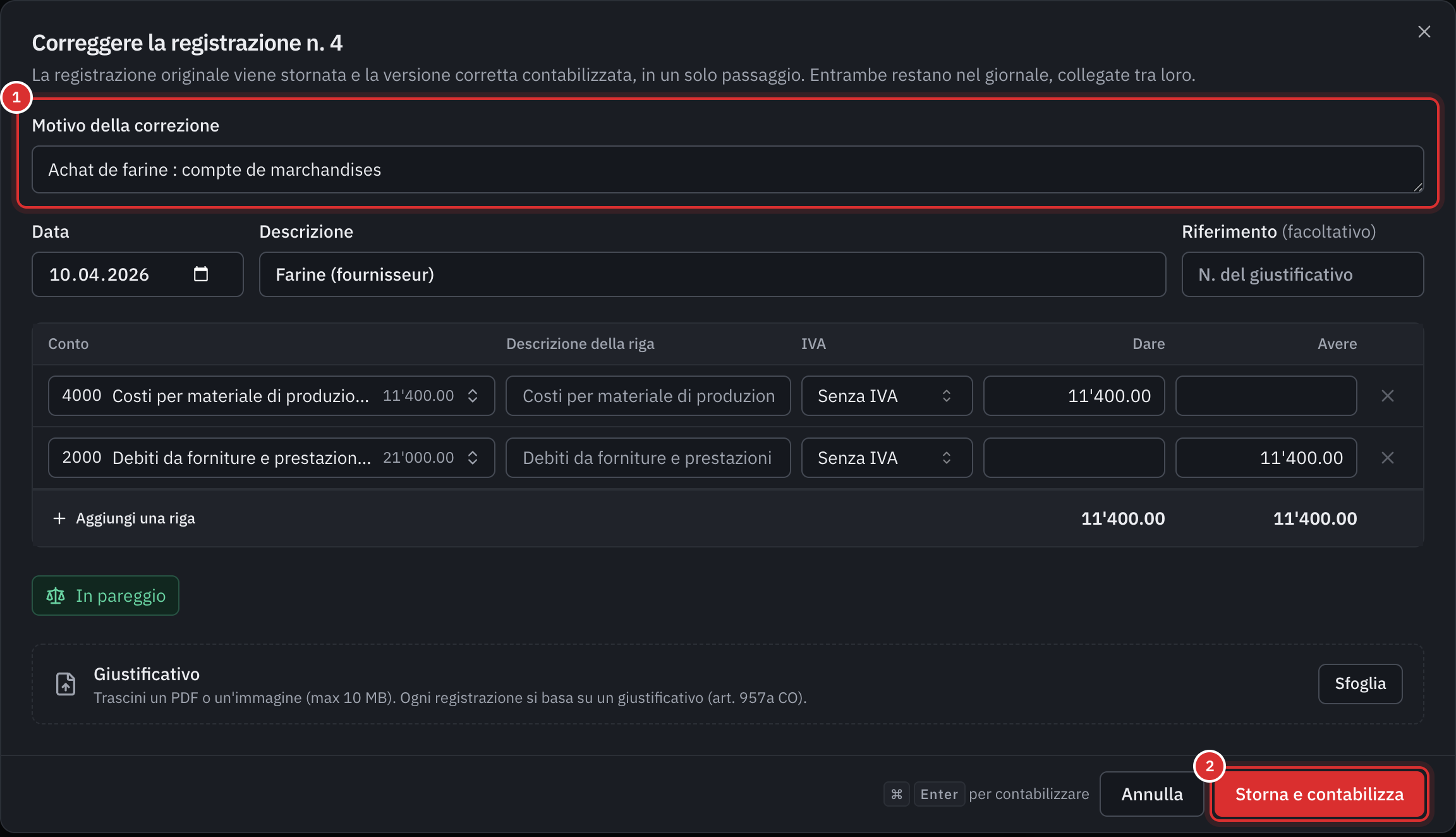Click the empty Dare field in the 2000 row
Image resolution: width=1456 pixels, height=837 pixels.
1074,458
